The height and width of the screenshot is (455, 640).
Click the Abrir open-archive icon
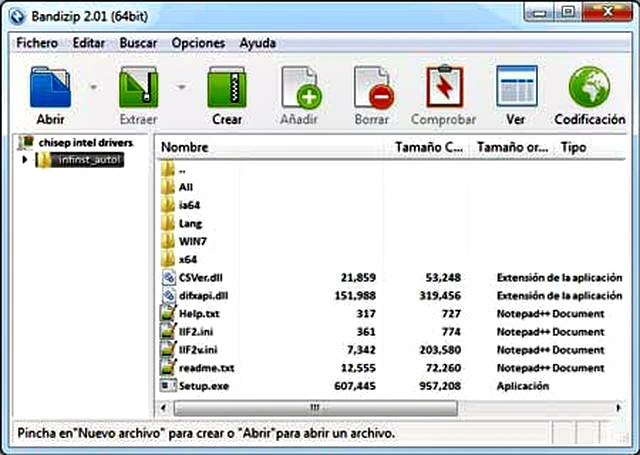point(51,87)
